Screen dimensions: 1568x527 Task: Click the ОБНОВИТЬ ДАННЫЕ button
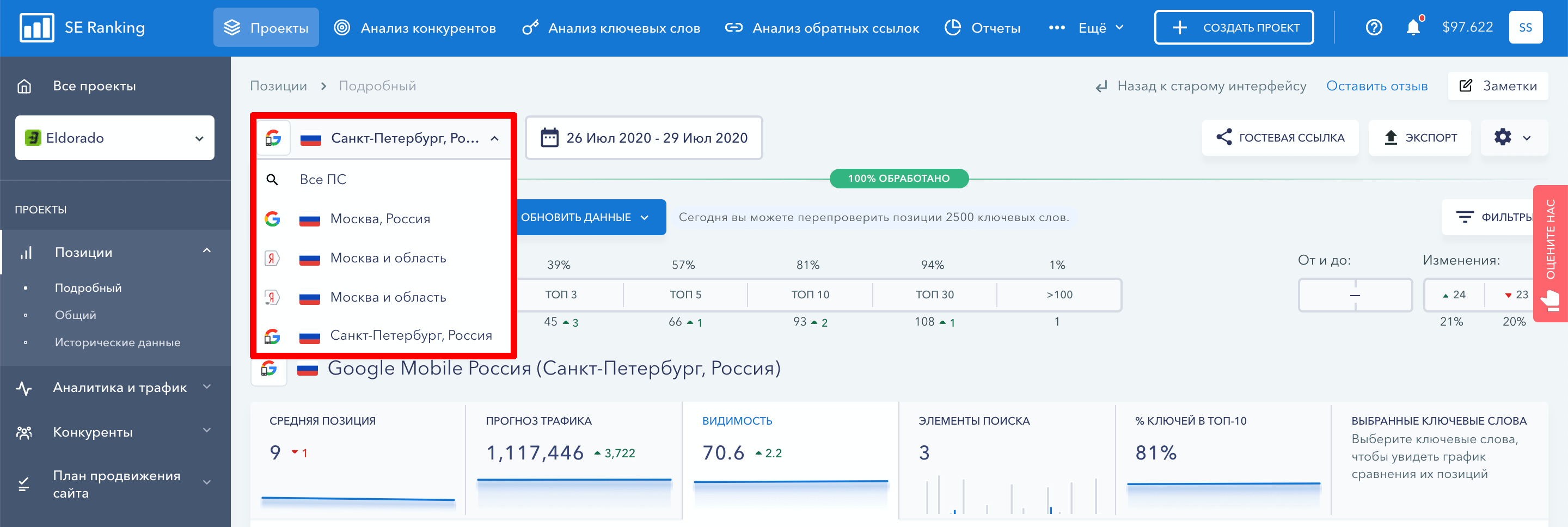pyautogui.click(x=591, y=217)
